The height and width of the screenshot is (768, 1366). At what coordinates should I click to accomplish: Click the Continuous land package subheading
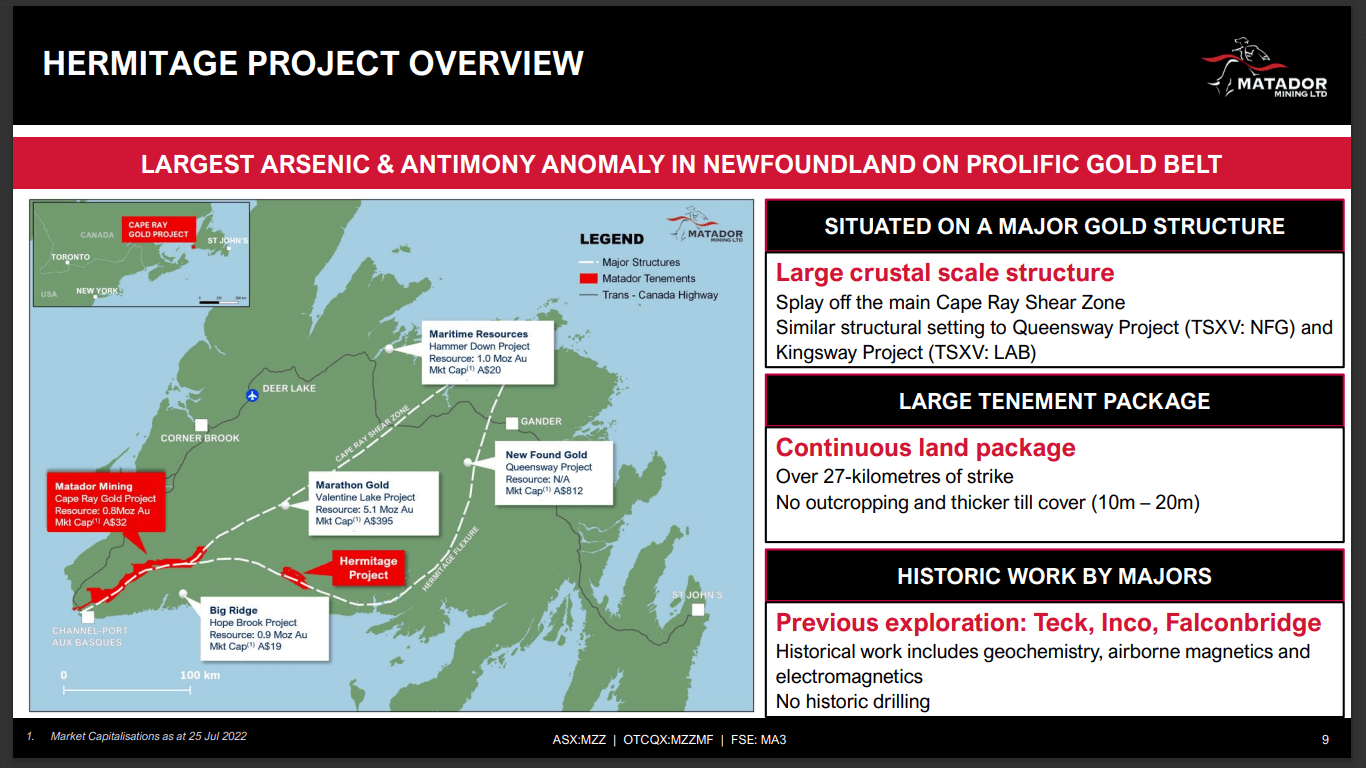(x=926, y=448)
